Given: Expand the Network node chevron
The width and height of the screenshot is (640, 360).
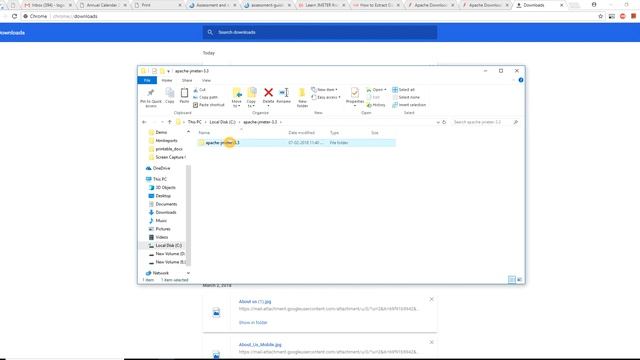Looking at the screenshot, I should tap(188, 273).
